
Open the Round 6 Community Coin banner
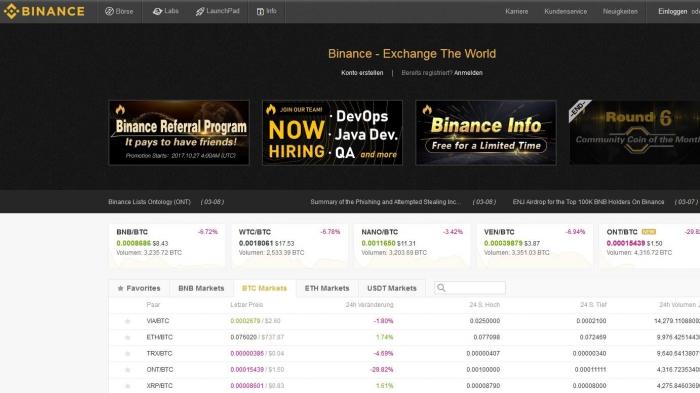click(x=634, y=133)
